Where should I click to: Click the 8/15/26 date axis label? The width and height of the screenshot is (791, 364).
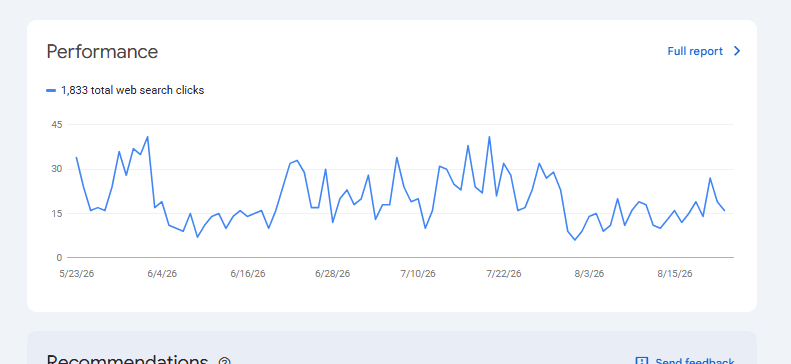(x=674, y=274)
